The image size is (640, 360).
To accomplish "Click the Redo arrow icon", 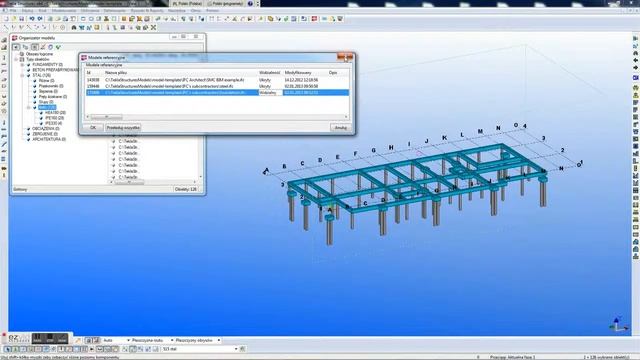I will 40,19.
